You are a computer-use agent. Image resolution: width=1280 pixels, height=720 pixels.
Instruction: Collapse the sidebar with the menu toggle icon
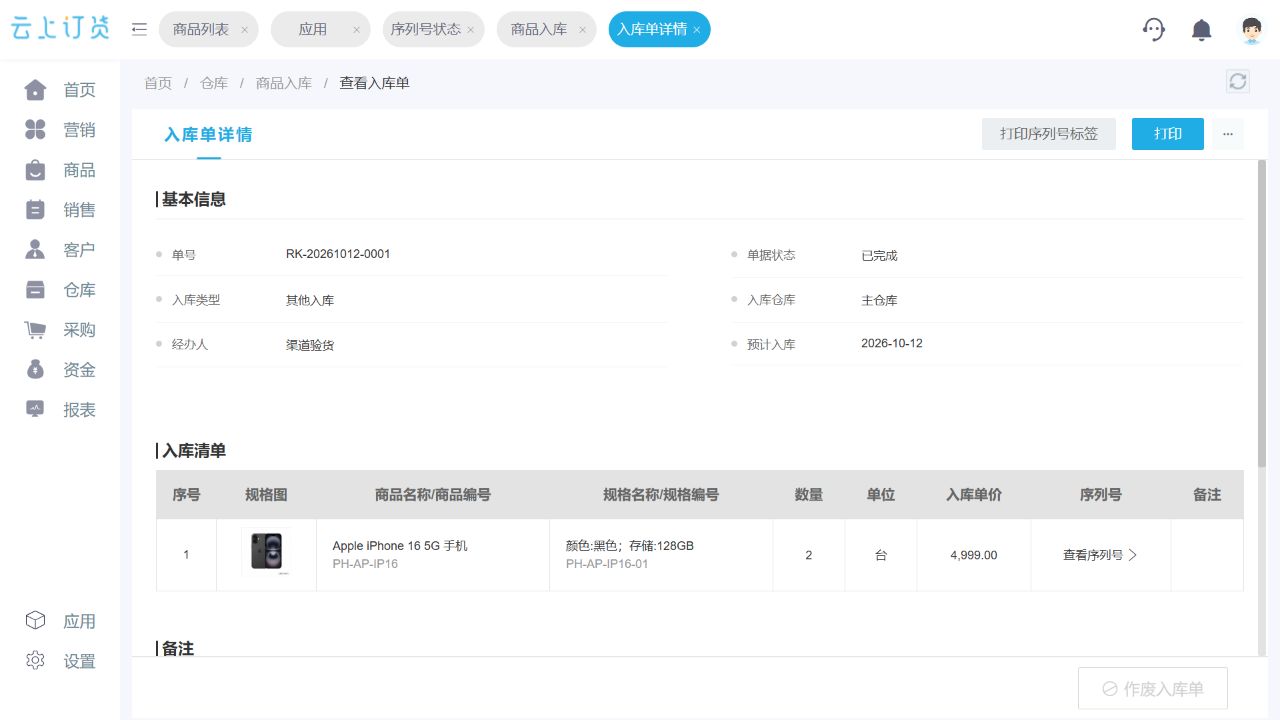pos(139,29)
